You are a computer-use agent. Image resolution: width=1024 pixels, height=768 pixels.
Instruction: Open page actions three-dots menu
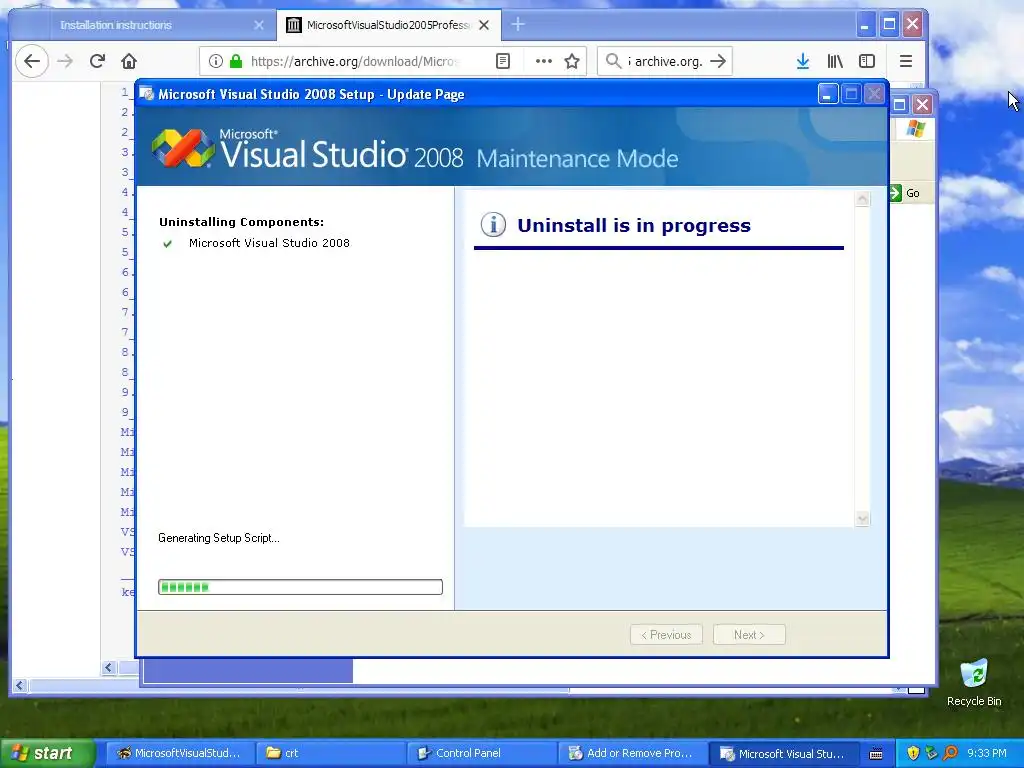coord(543,61)
